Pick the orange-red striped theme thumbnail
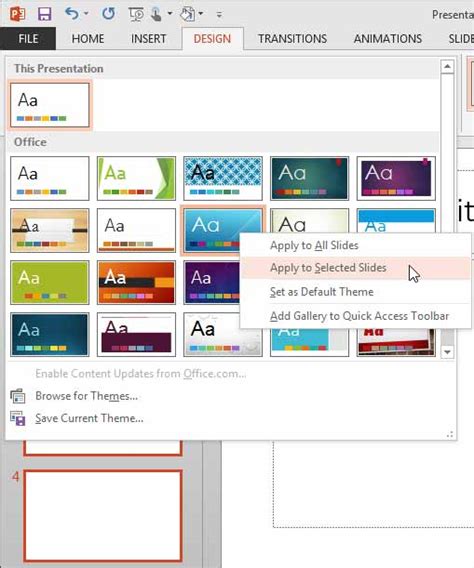This screenshot has width=474, height=568. point(136,283)
